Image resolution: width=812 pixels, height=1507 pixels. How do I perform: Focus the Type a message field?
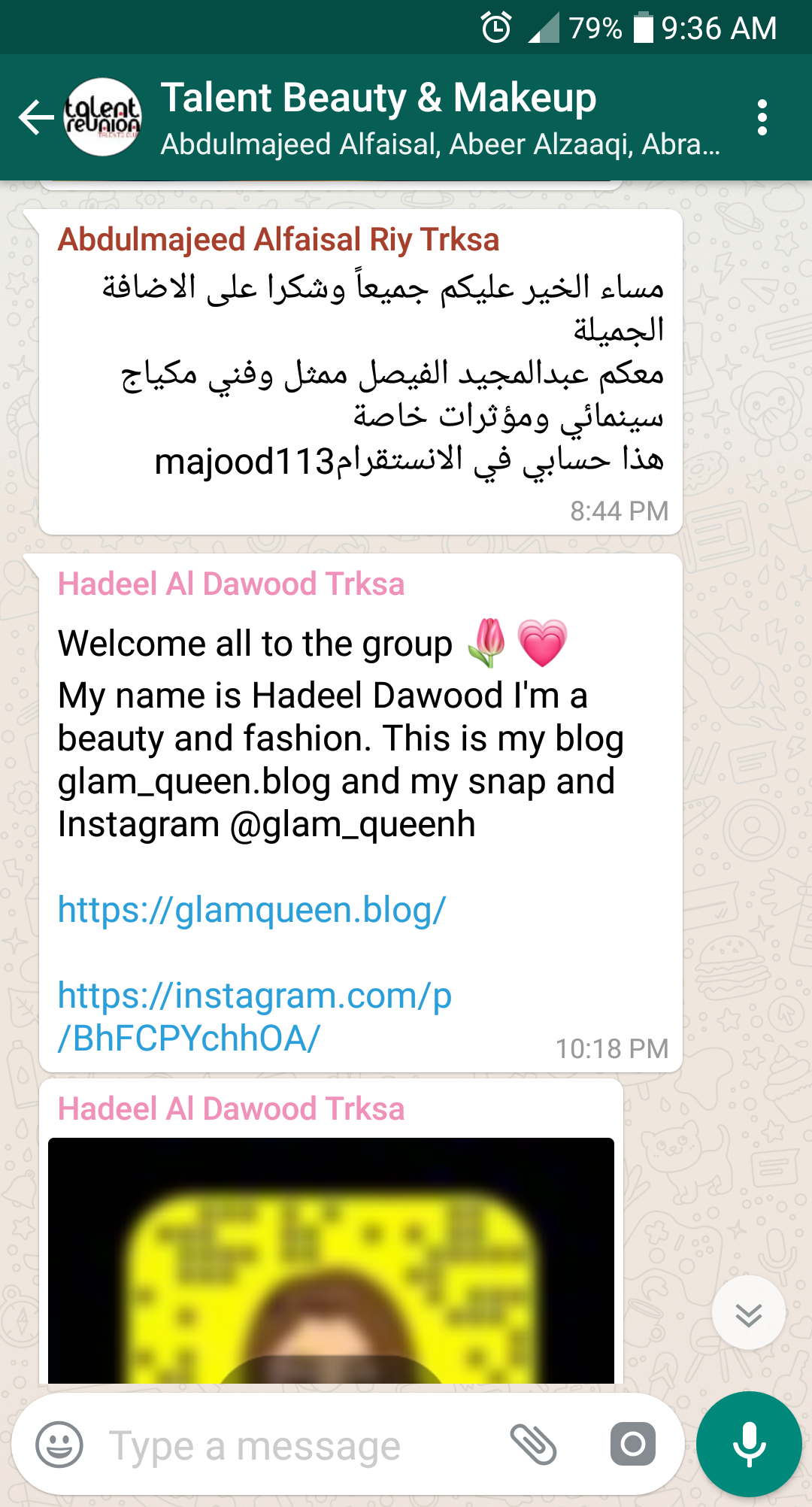click(301, 1445)
